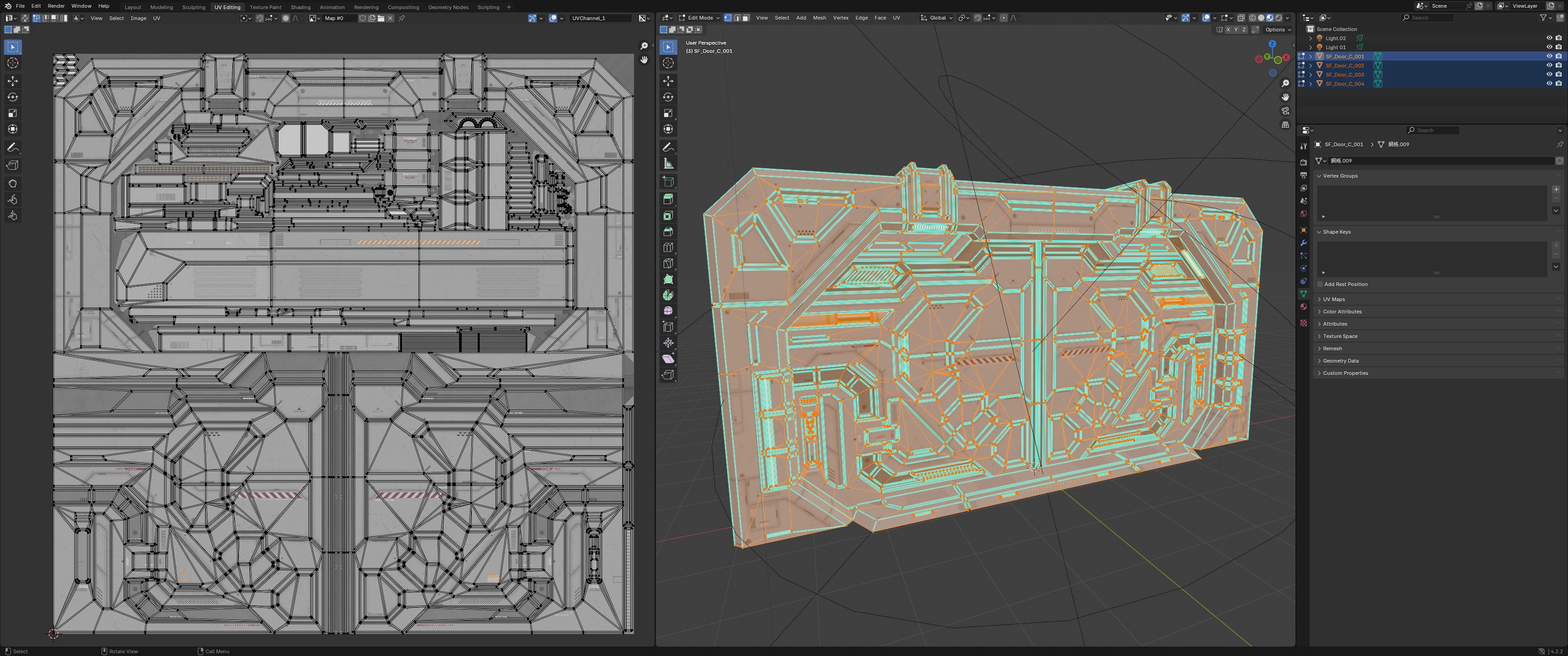This screenshot has width=1568, height=656.
Task: Click the pan hand icon in UV editor
Action: point(644,60)
